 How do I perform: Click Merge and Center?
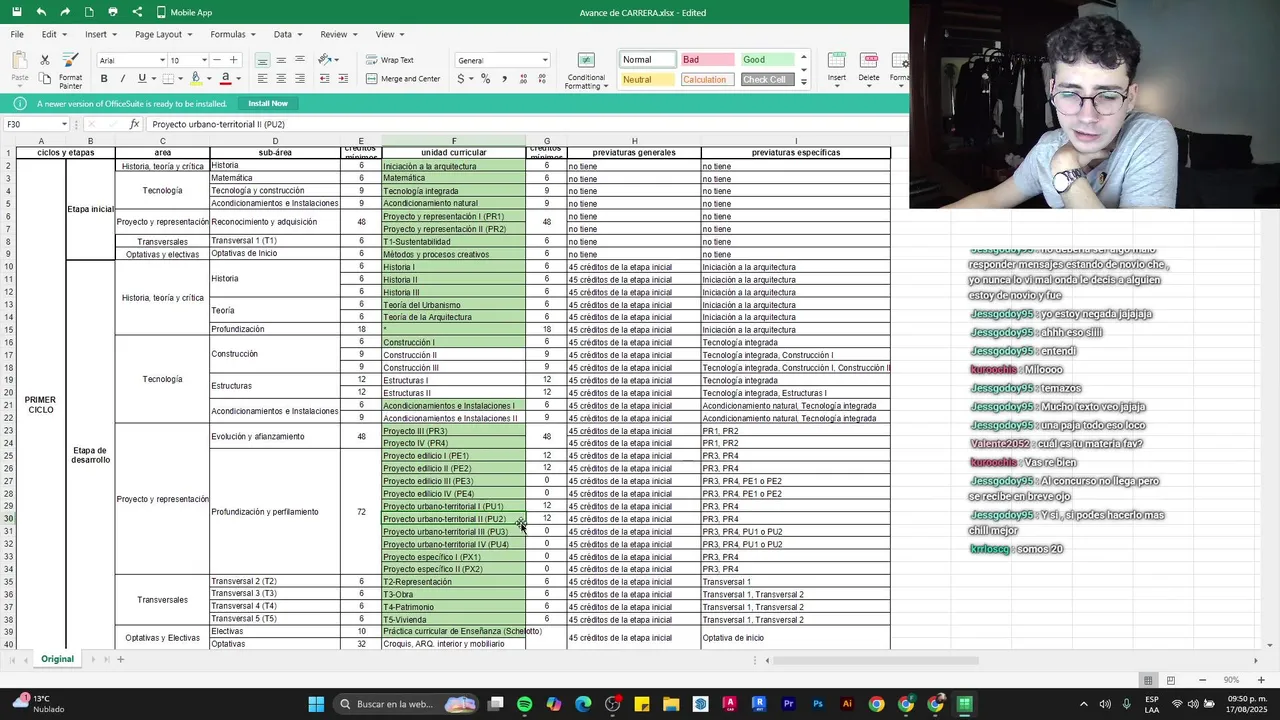(403, 78)
